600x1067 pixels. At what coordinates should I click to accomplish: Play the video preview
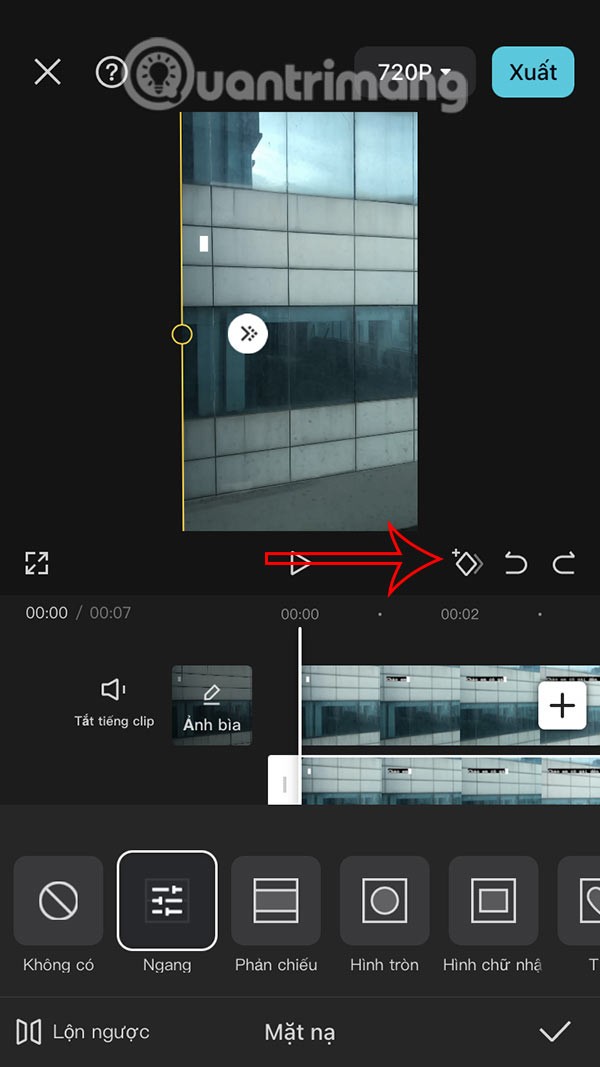pyautogui.click(x=299, y=564)
